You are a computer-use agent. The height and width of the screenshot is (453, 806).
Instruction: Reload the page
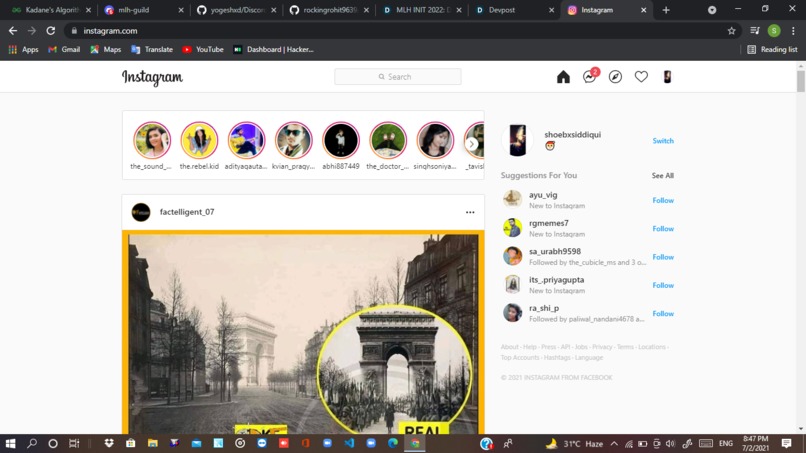tap(50, 31)
